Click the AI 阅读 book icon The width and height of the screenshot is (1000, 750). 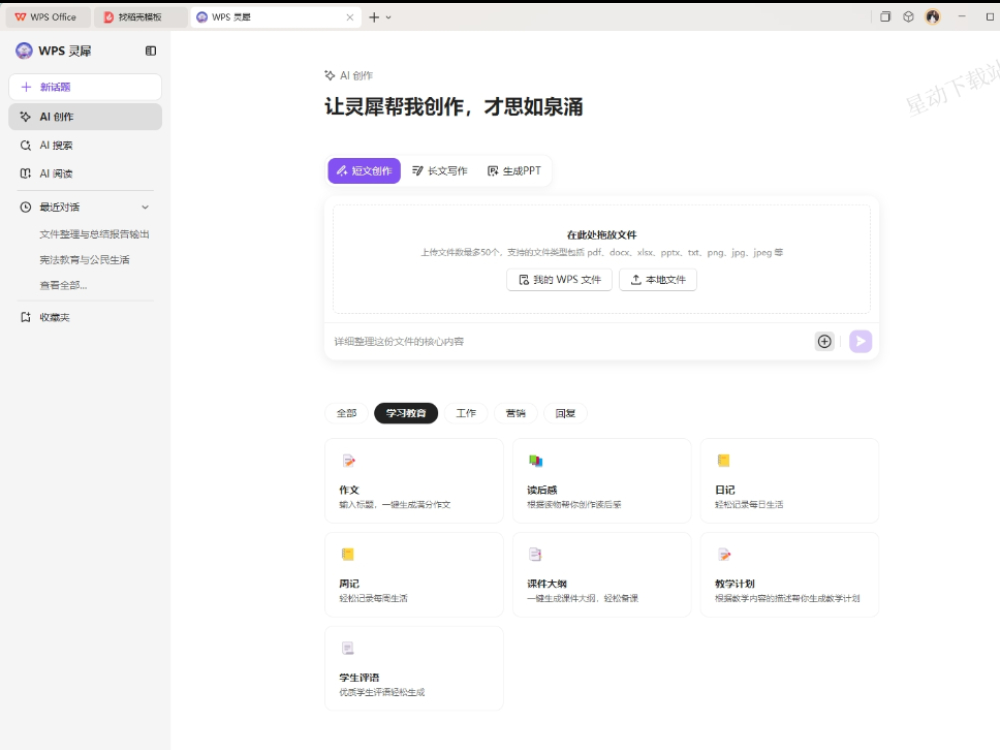pyautogui.click(x=26, y=173)
